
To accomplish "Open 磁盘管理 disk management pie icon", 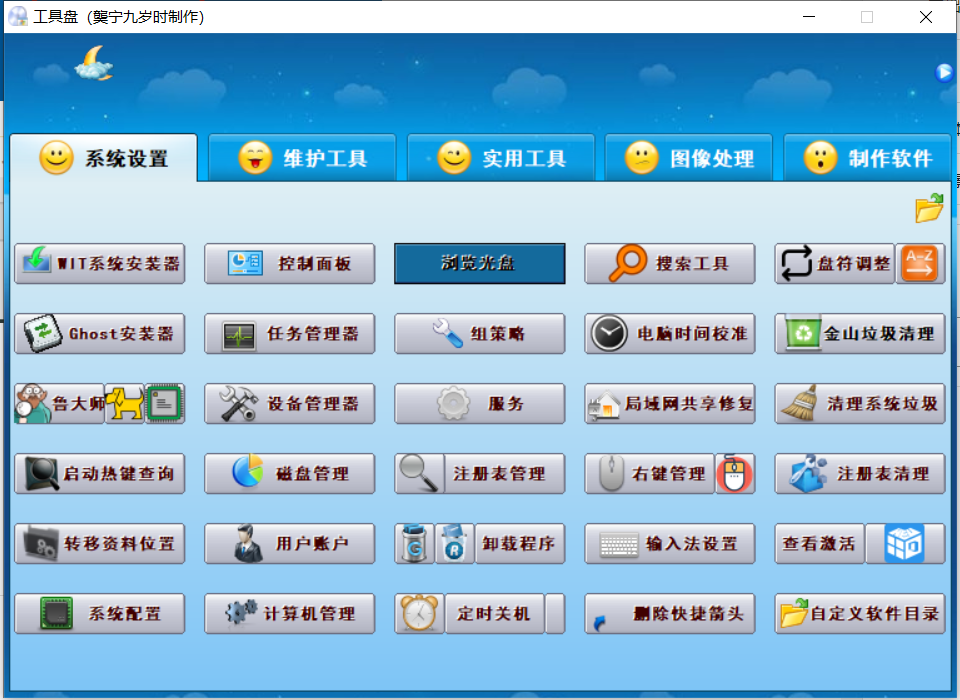I will 289,473.
